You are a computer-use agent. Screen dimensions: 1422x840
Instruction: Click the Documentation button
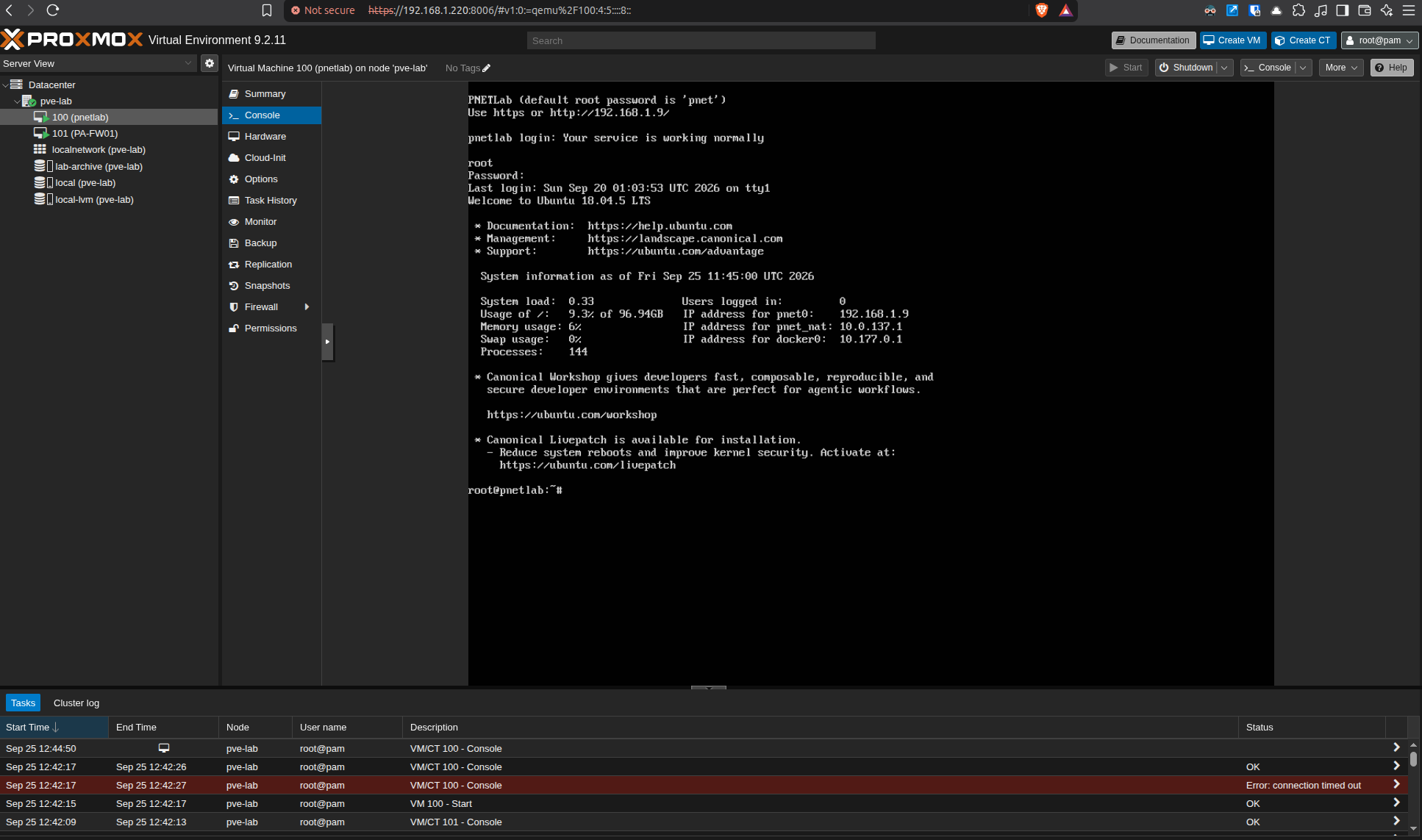[1153, 40]
